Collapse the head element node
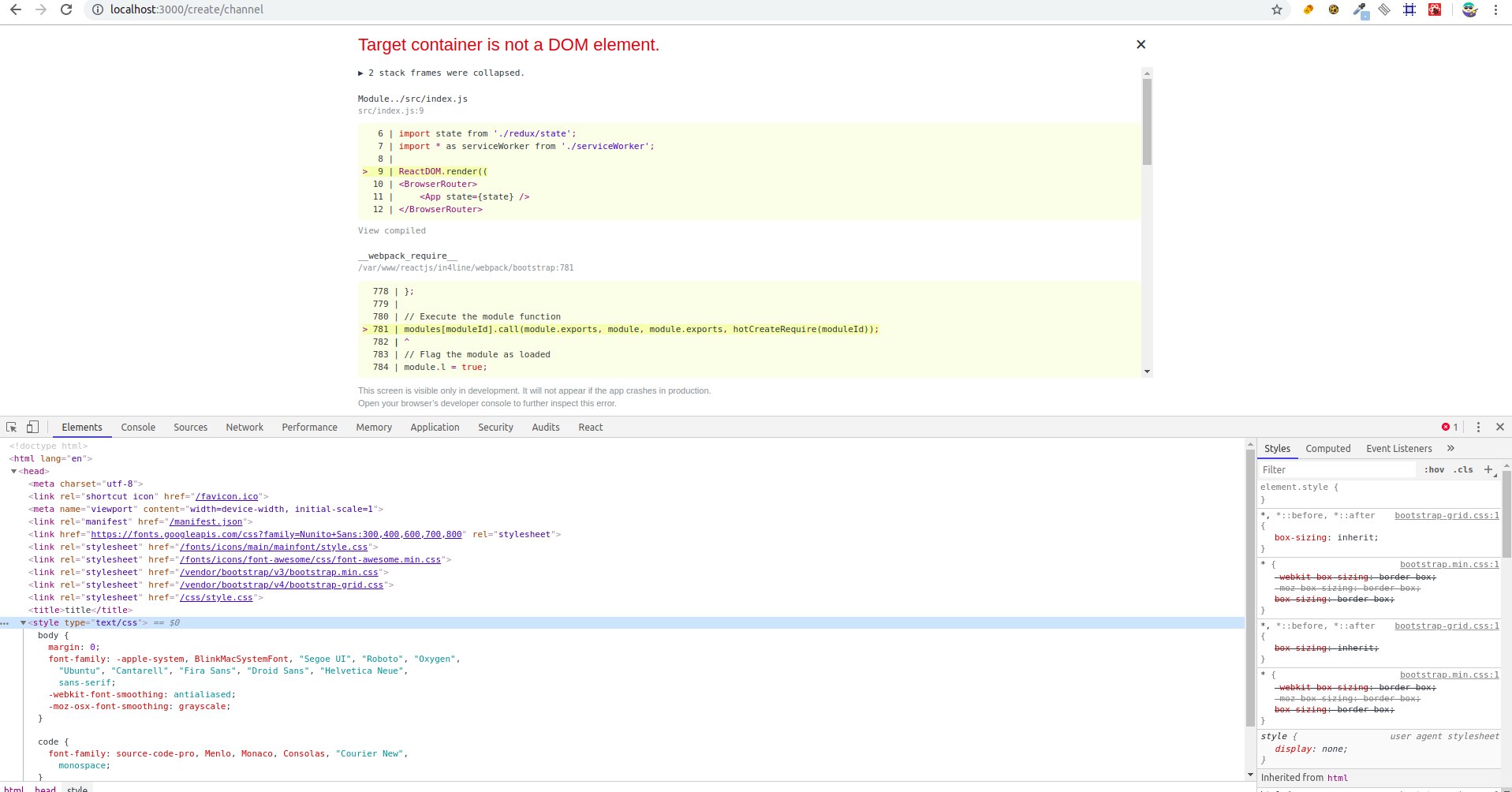Viewport: 1512px width, 792px height. pyautogui.click(x=14, y=471)
